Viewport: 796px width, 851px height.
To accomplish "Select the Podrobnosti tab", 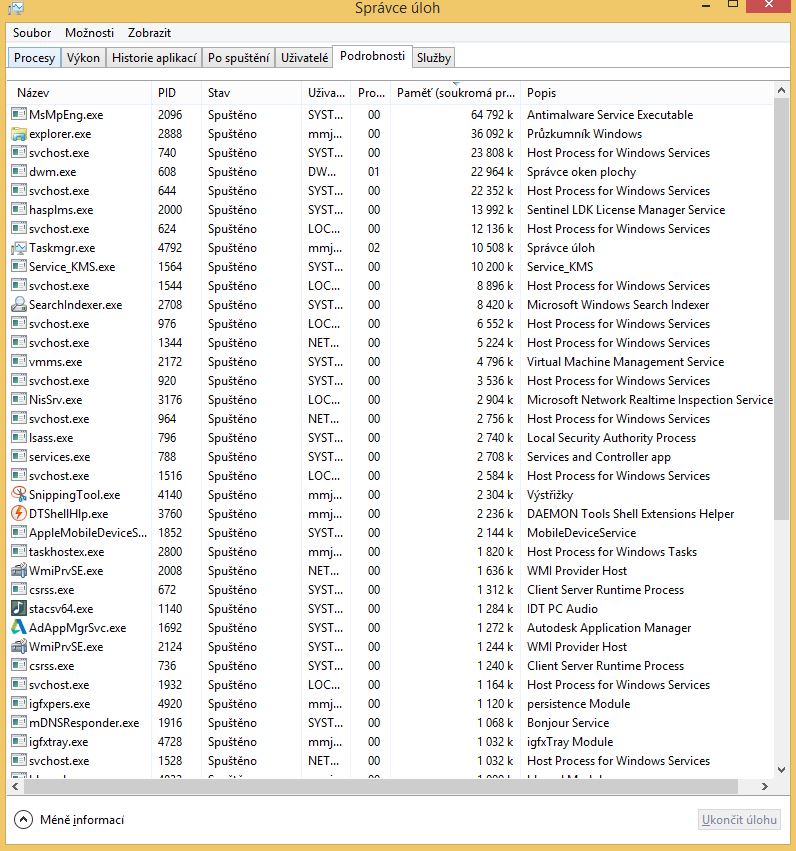I will coord(372,56).
